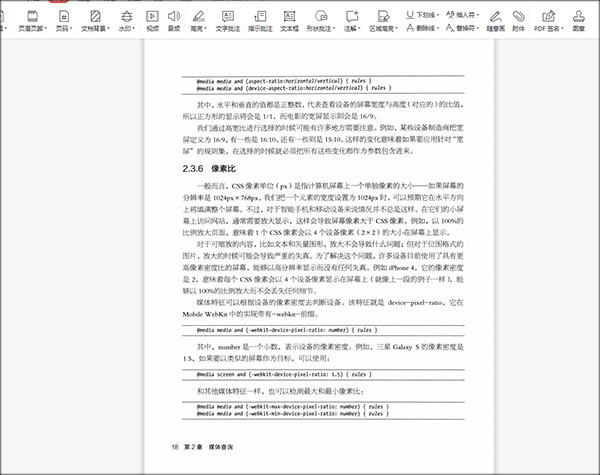Insert 音频 audio with the speaker icon
Screen dimensions: 600x475
click(174, 20)
